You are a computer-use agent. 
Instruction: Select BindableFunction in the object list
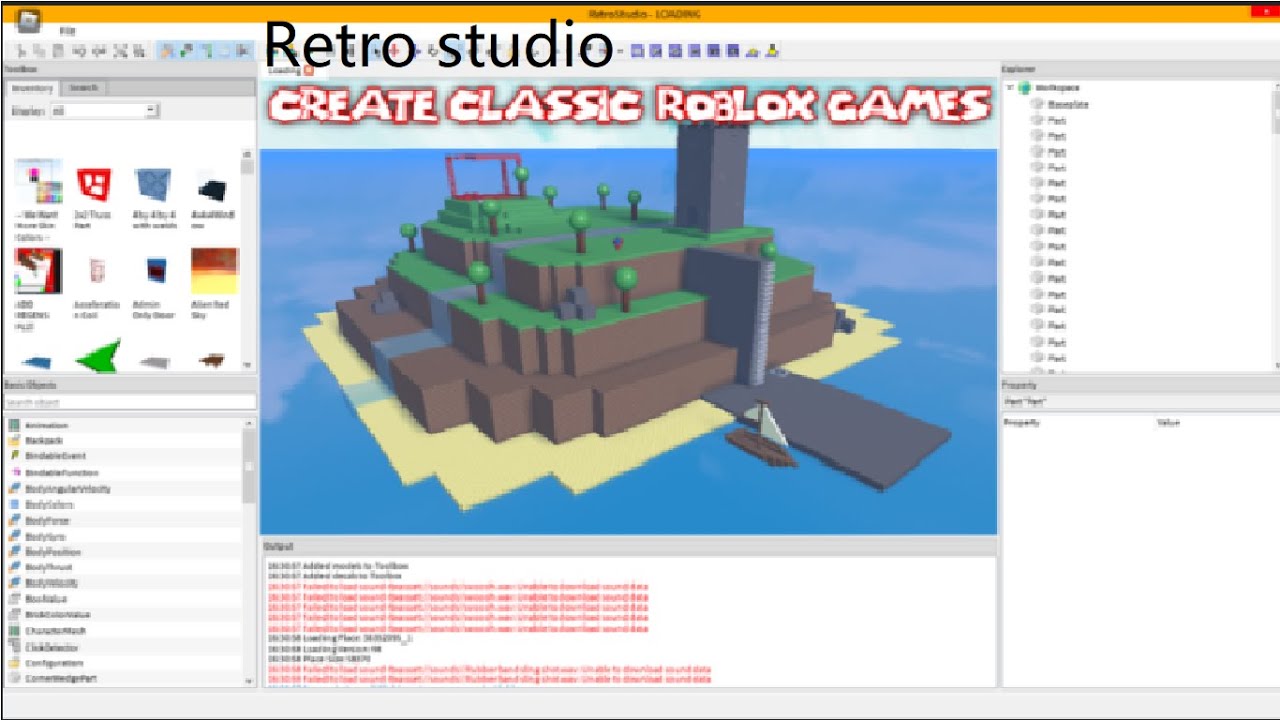pyautogui.click(x=62, y=472)
